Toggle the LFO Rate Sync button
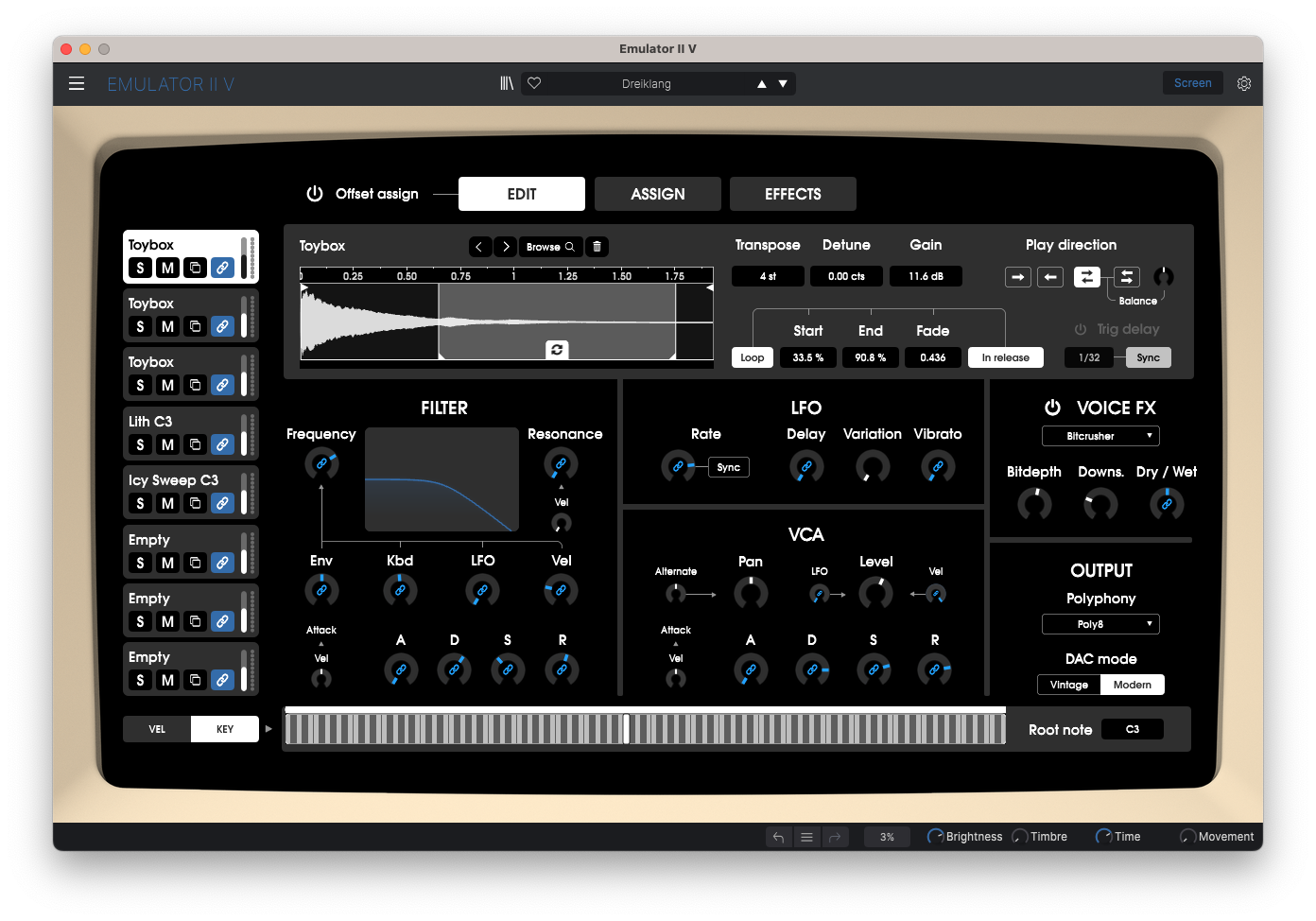This screenshot has height=921, width=1316. [x=729, y=467]
